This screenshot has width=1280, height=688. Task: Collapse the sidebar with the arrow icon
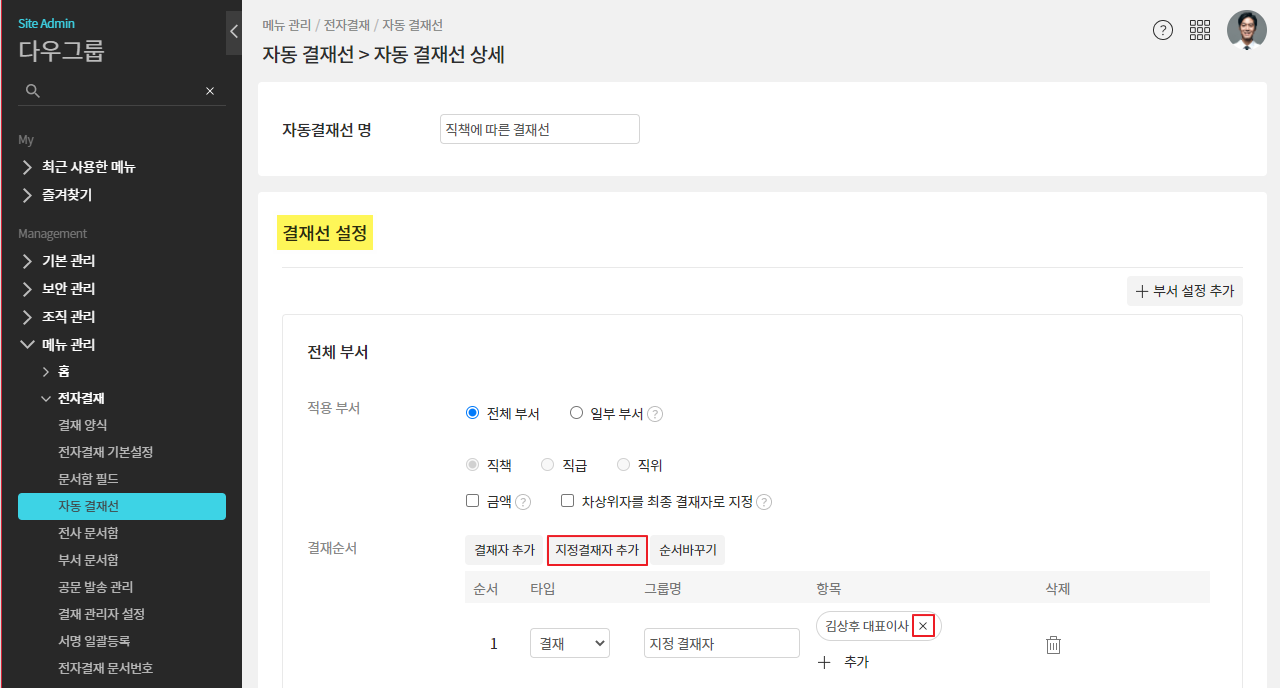tap(234, 32)
